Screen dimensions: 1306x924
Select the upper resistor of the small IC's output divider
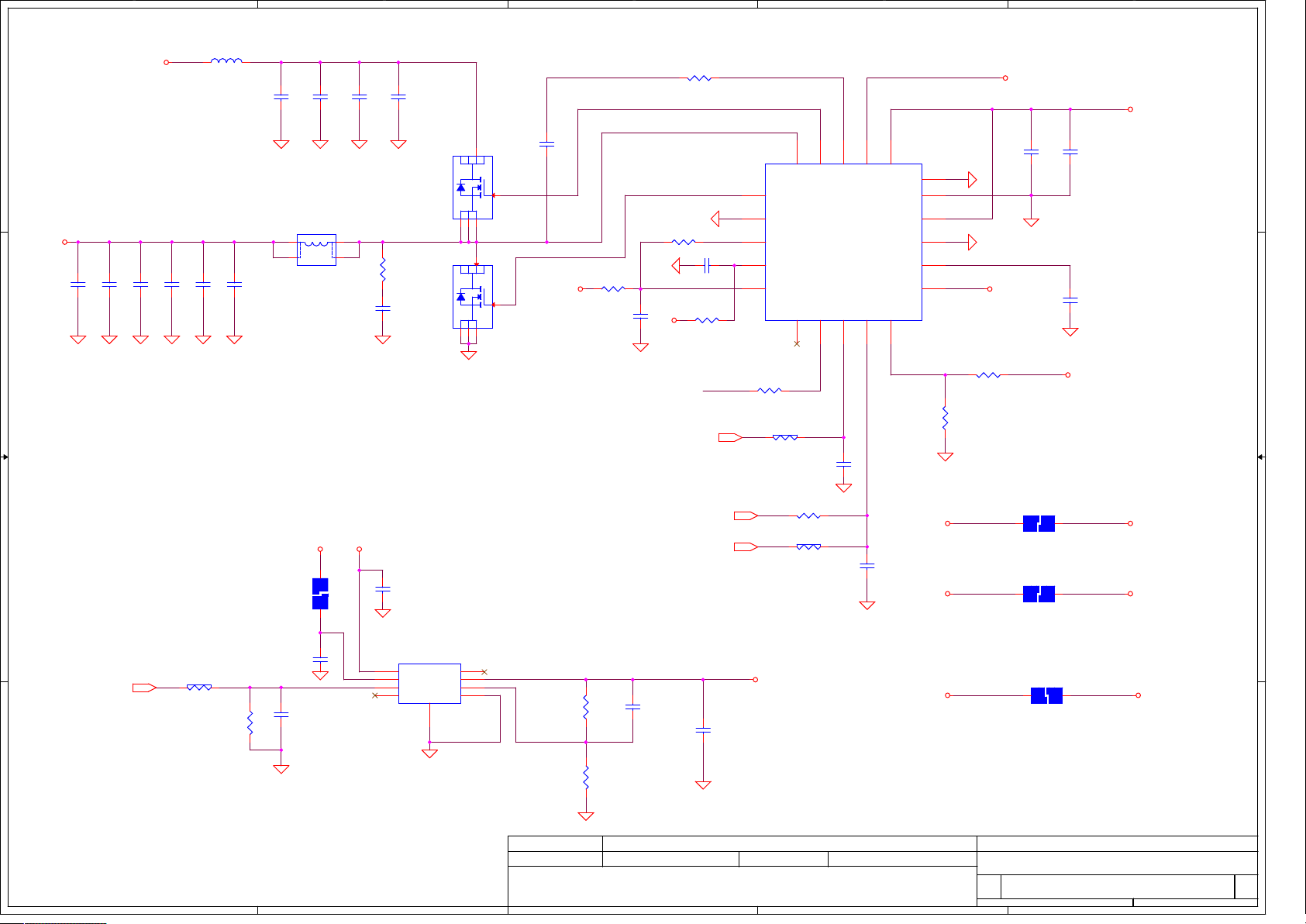point(586,707)
